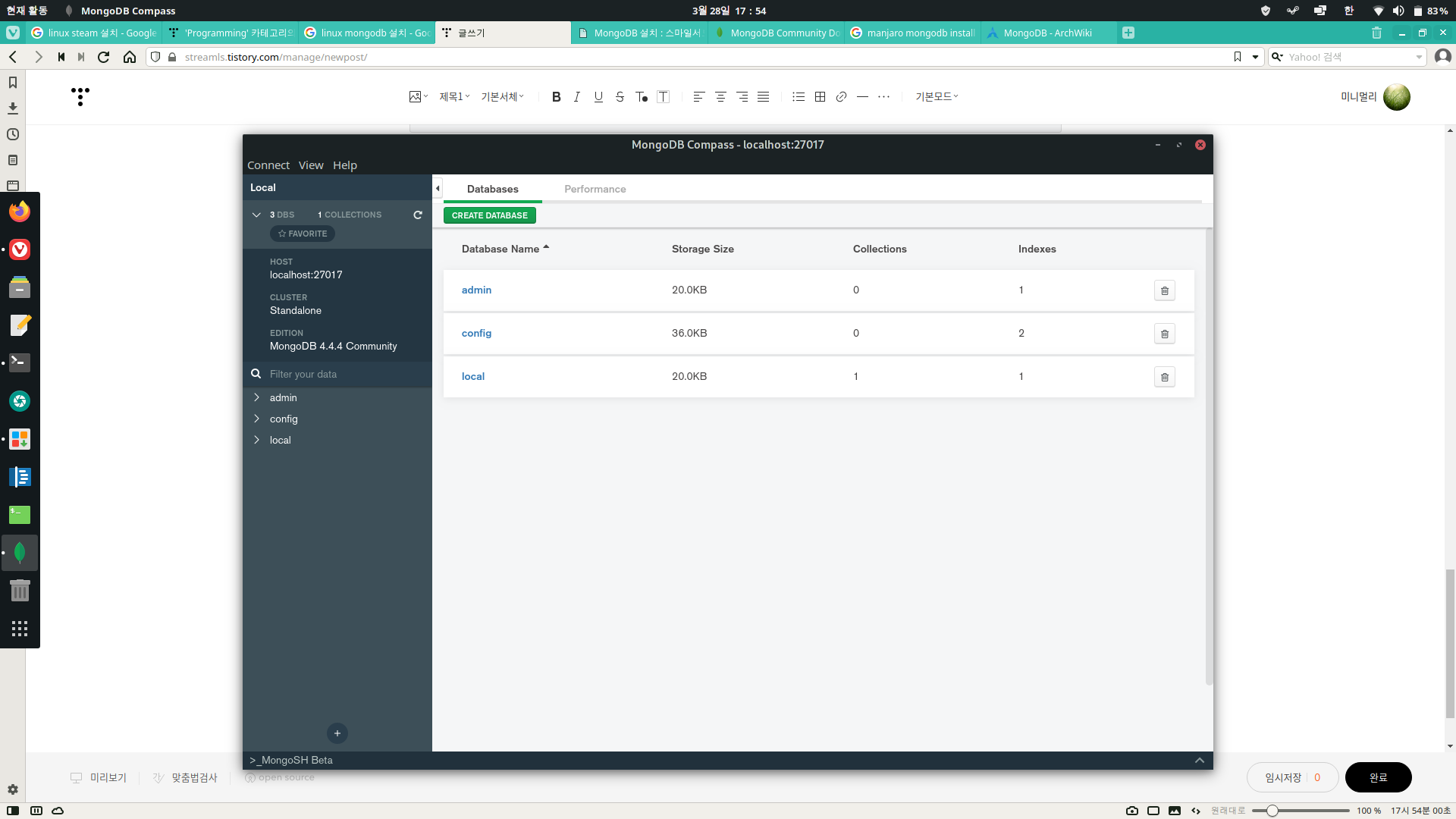Screen dimensions: 1456x819
Task: Delete the config database via trash icon
Action: pyautogui.click(x=1164, y=334)
